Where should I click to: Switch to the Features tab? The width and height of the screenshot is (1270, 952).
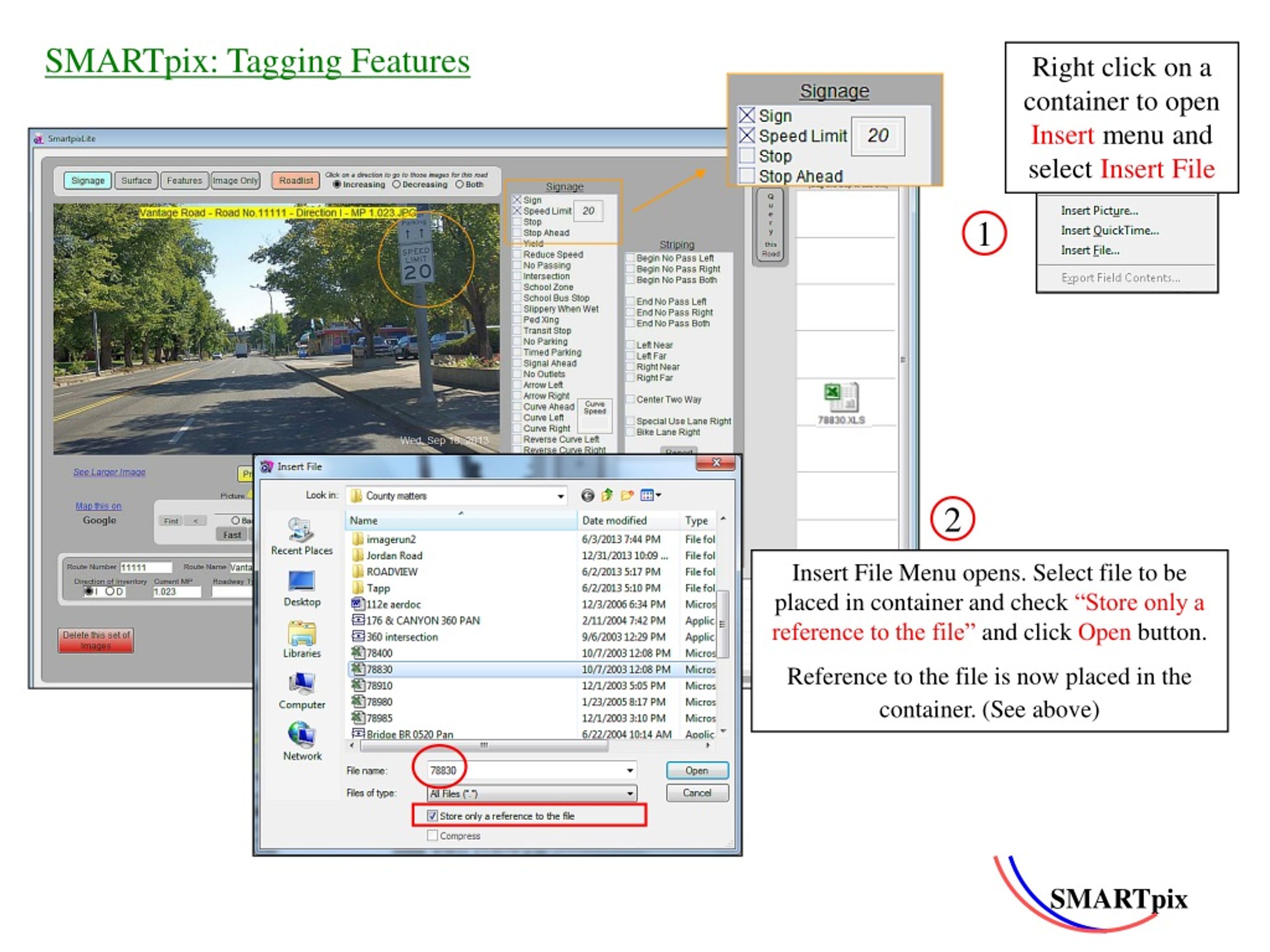(185, 180)
